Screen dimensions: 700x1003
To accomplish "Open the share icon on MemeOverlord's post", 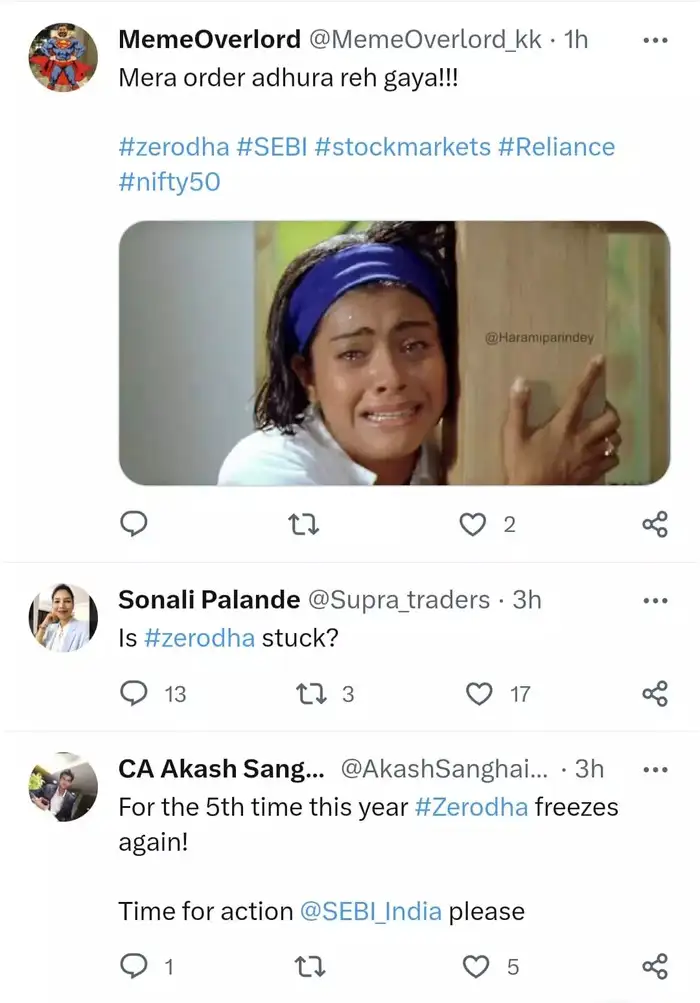I will [655, 523].
